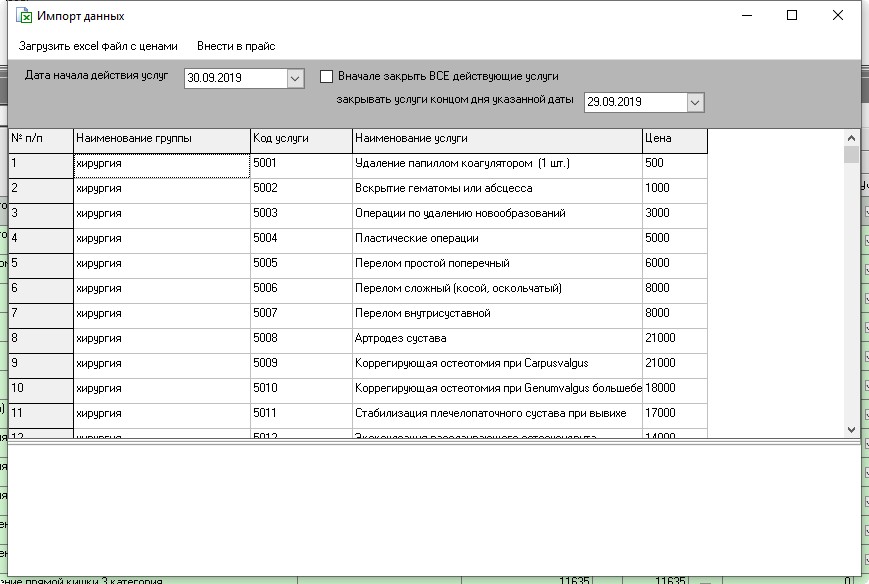Click row 1 with service 'Удаление папиллом коагулятором'

tap(490, 165)
